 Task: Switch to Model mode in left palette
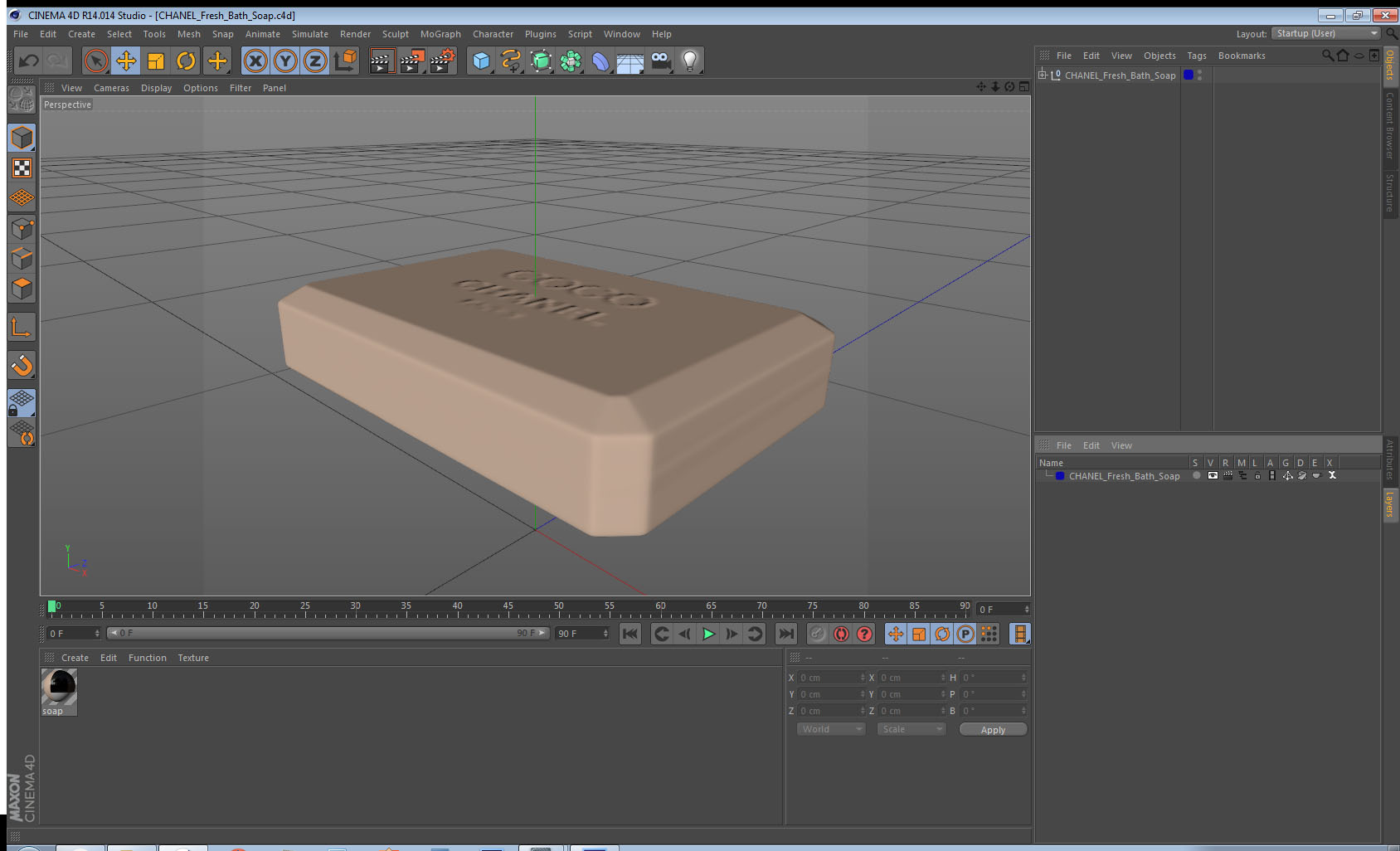click(x=22, y=138)
